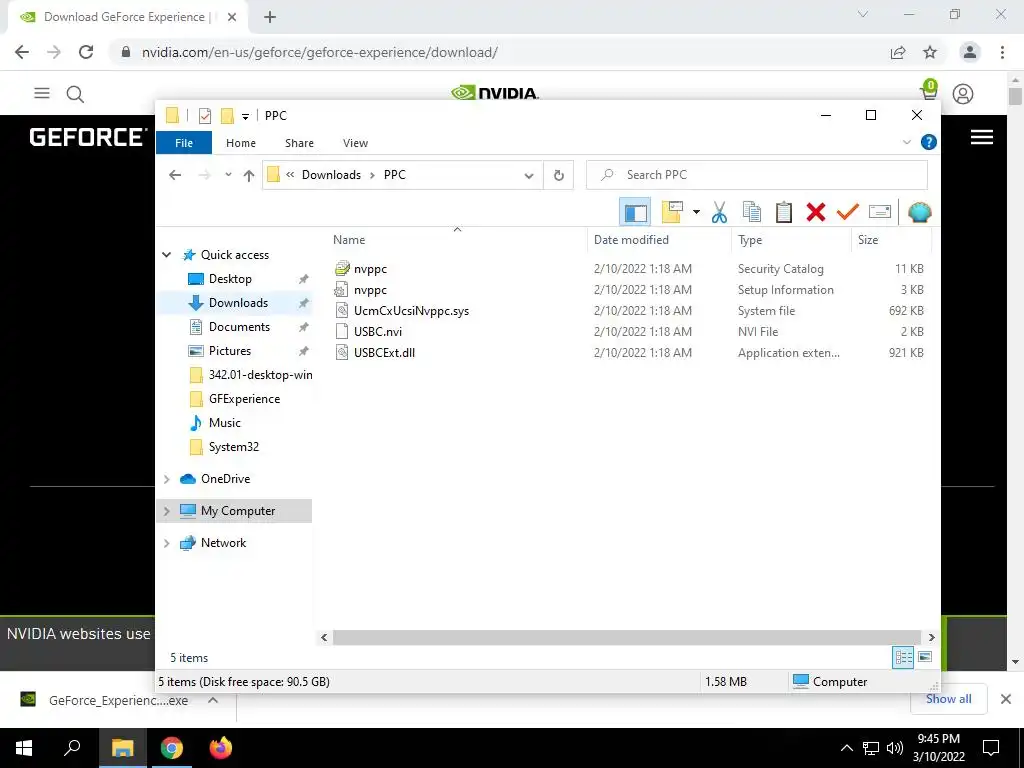Open the folder options toolbar icon
The image size is (1024, 768).
tap(672, 212)
